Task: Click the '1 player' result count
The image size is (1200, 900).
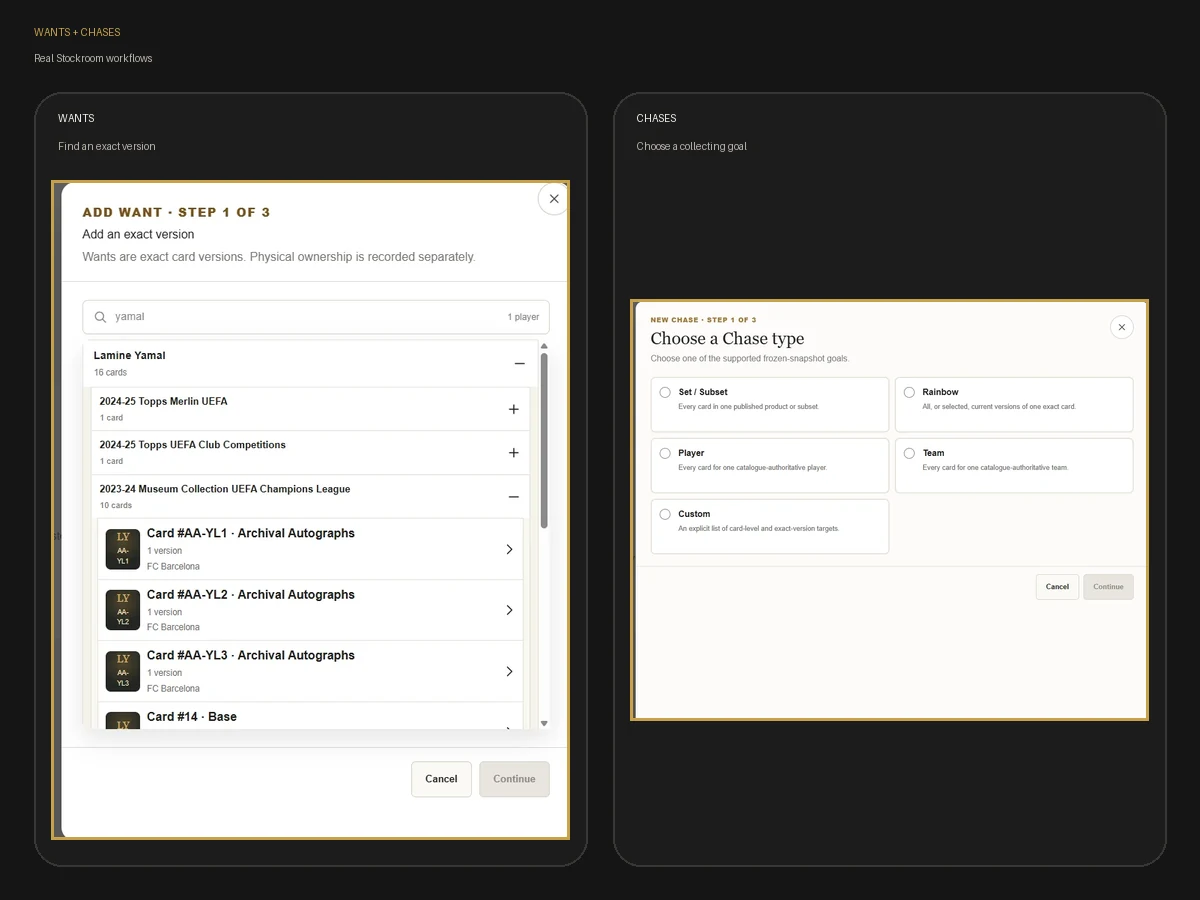Action: pyautogui.click(x=523, y=317)
